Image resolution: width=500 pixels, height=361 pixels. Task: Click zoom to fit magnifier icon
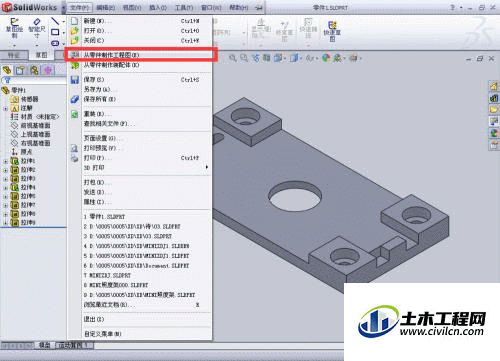233,58
